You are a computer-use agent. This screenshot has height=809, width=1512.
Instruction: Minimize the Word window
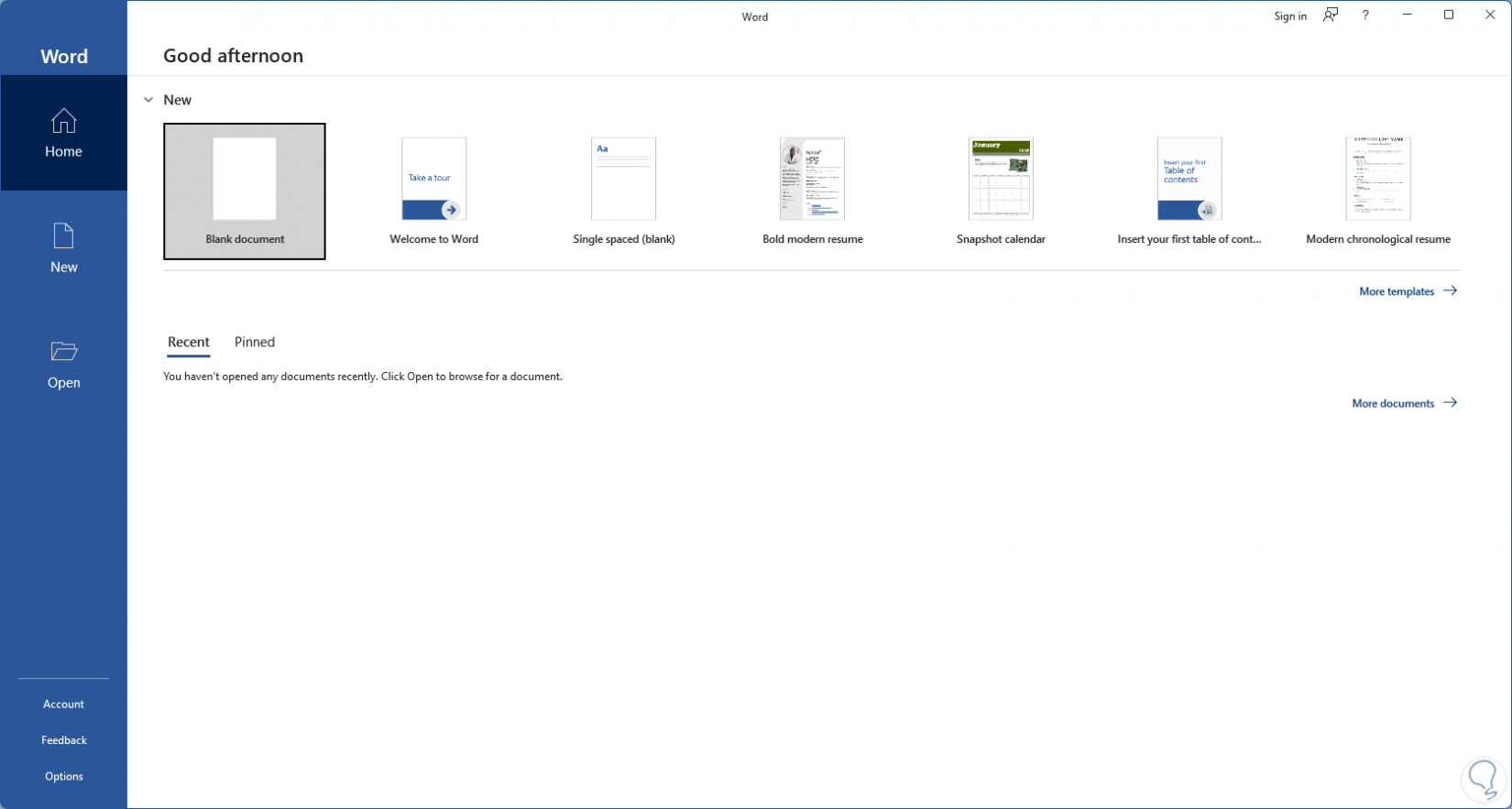click(1408, 15)
